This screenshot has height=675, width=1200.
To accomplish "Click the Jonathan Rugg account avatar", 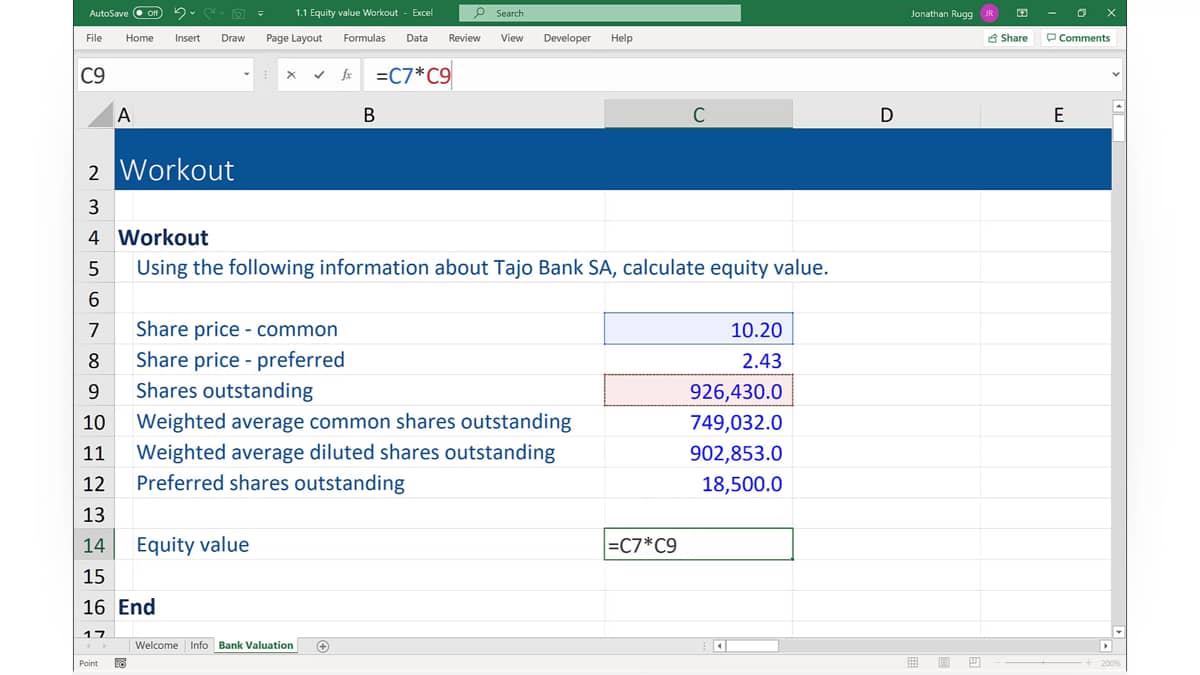I will 989,13.
